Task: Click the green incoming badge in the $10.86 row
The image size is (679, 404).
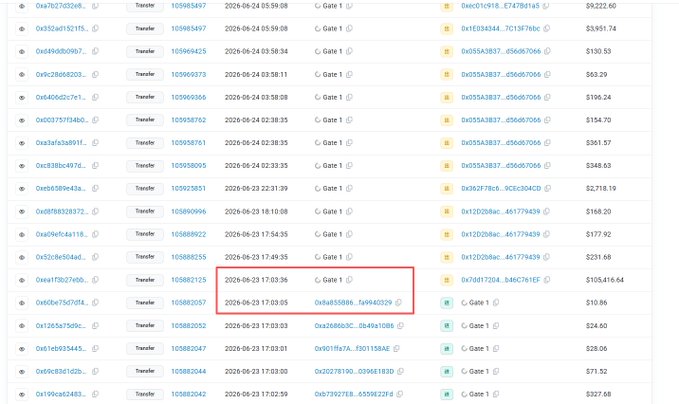Action: pos(446,303)
